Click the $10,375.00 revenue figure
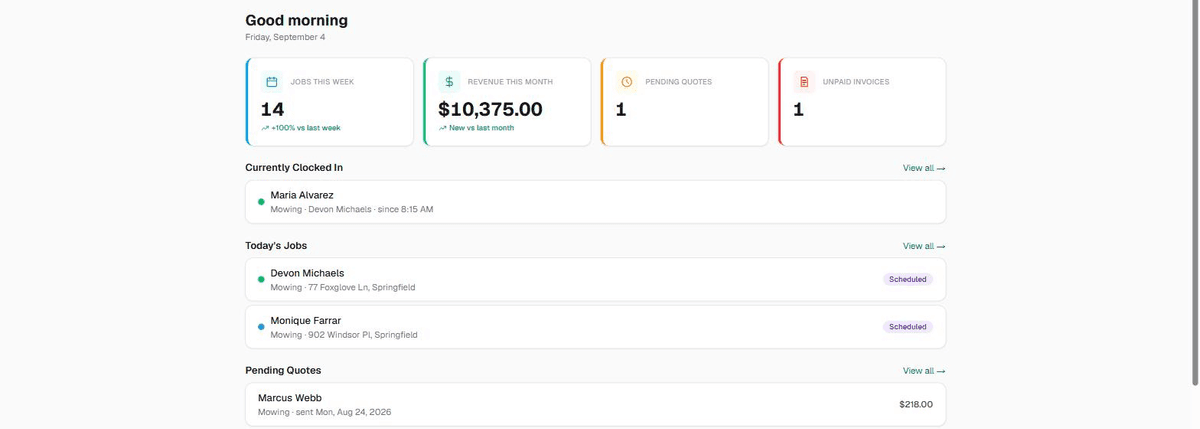The height and width of the screenshot is (429, 1200). (x=490, y=109)
